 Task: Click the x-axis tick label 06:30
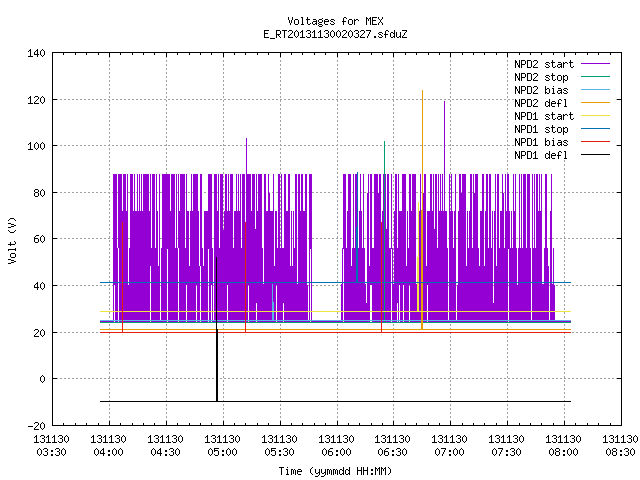[392, 453]
